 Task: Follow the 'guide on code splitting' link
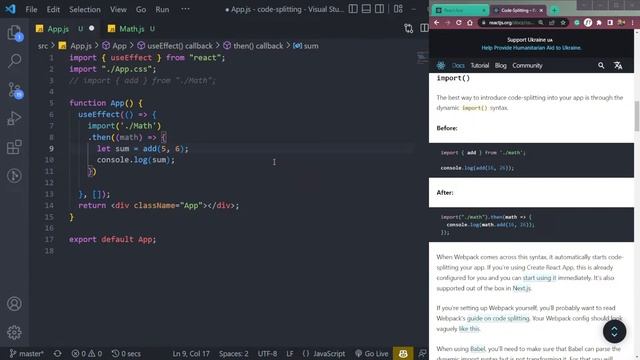coord(498,318)
